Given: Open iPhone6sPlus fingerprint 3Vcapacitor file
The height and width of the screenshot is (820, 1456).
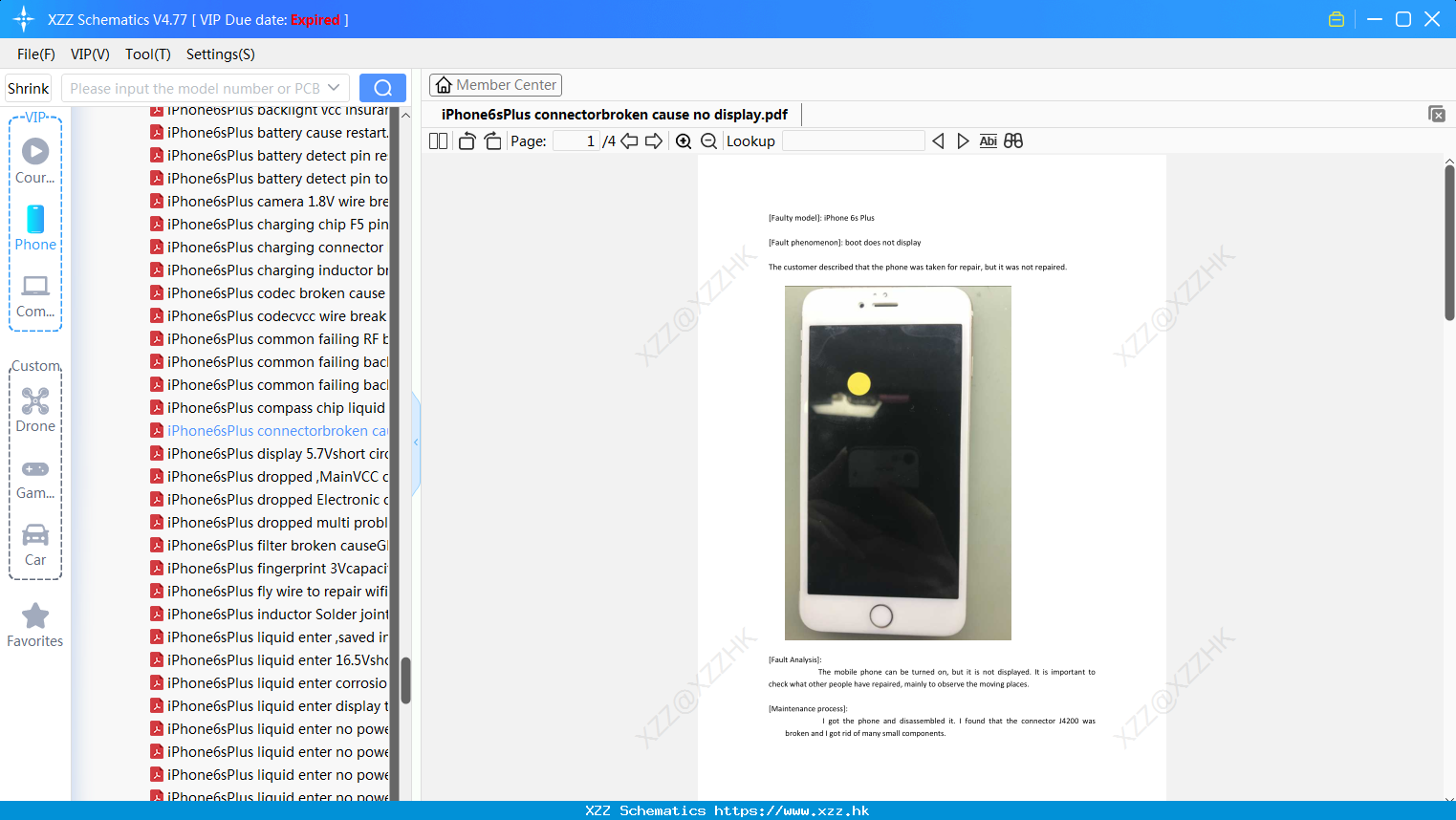Looking at the screenshot, I should (x=270, y=569).
